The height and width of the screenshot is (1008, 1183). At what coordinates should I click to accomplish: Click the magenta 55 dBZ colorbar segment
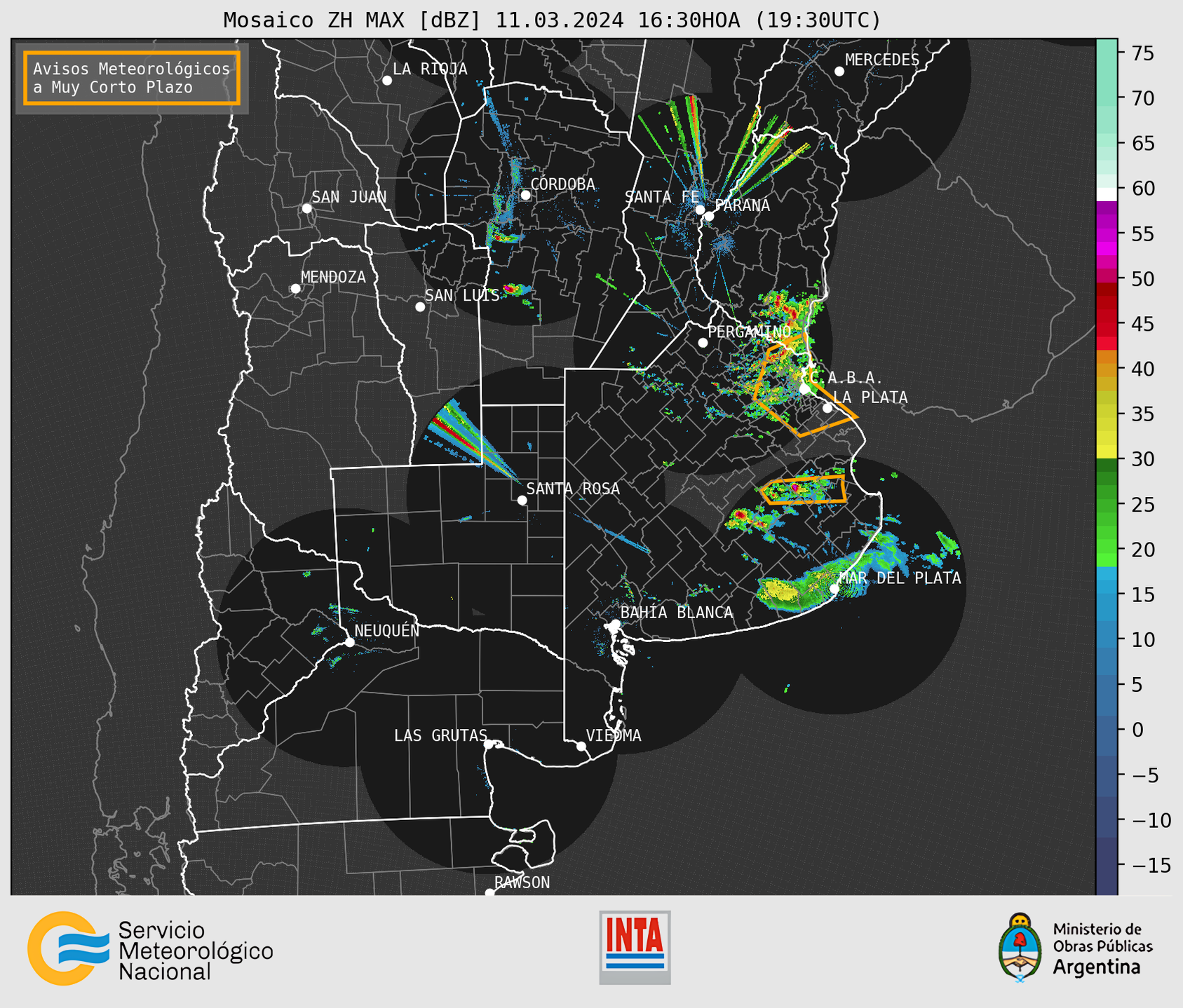click(1107, 234)
